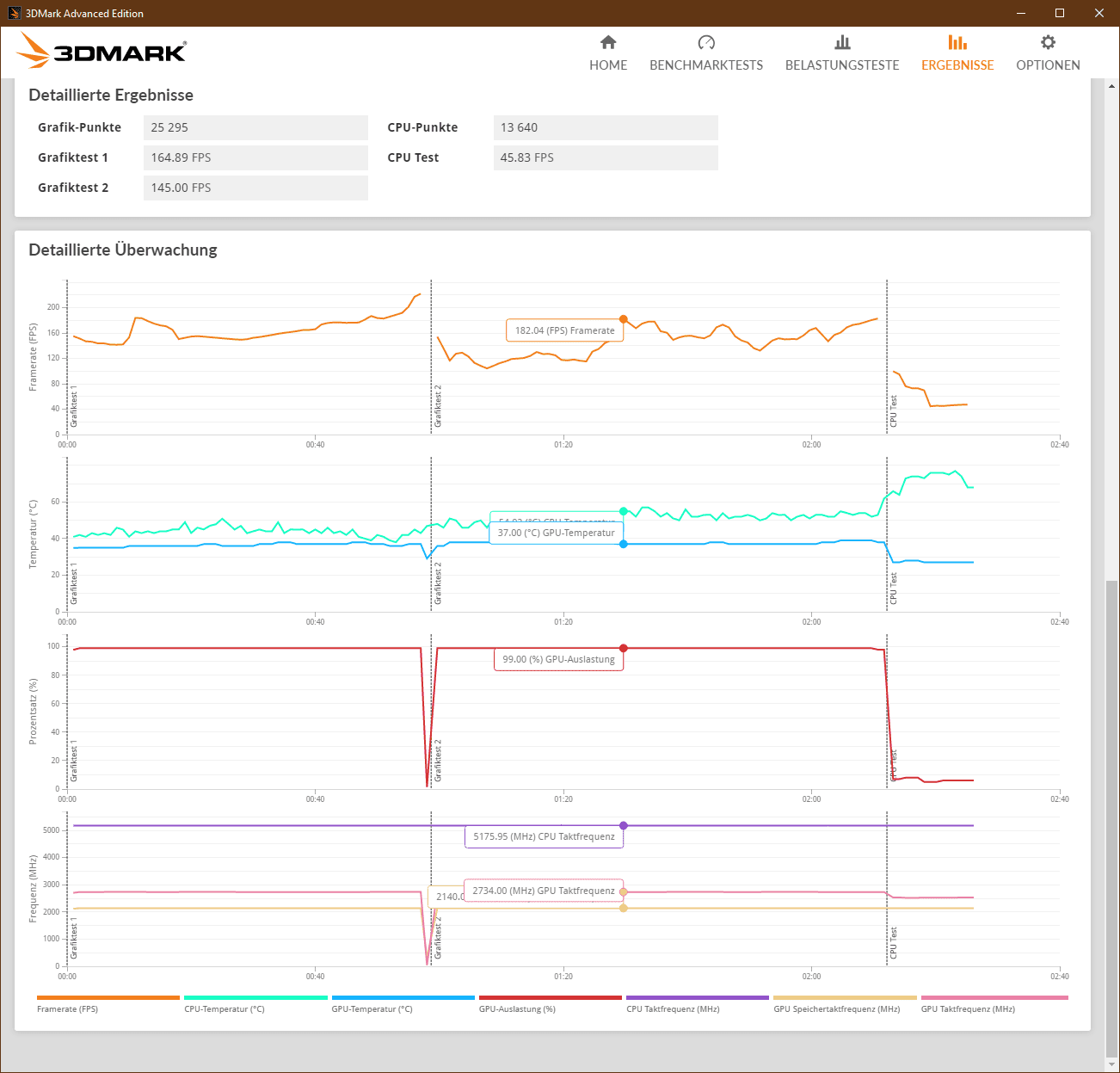Click the 3DMark logo

(x=102, y=51)
